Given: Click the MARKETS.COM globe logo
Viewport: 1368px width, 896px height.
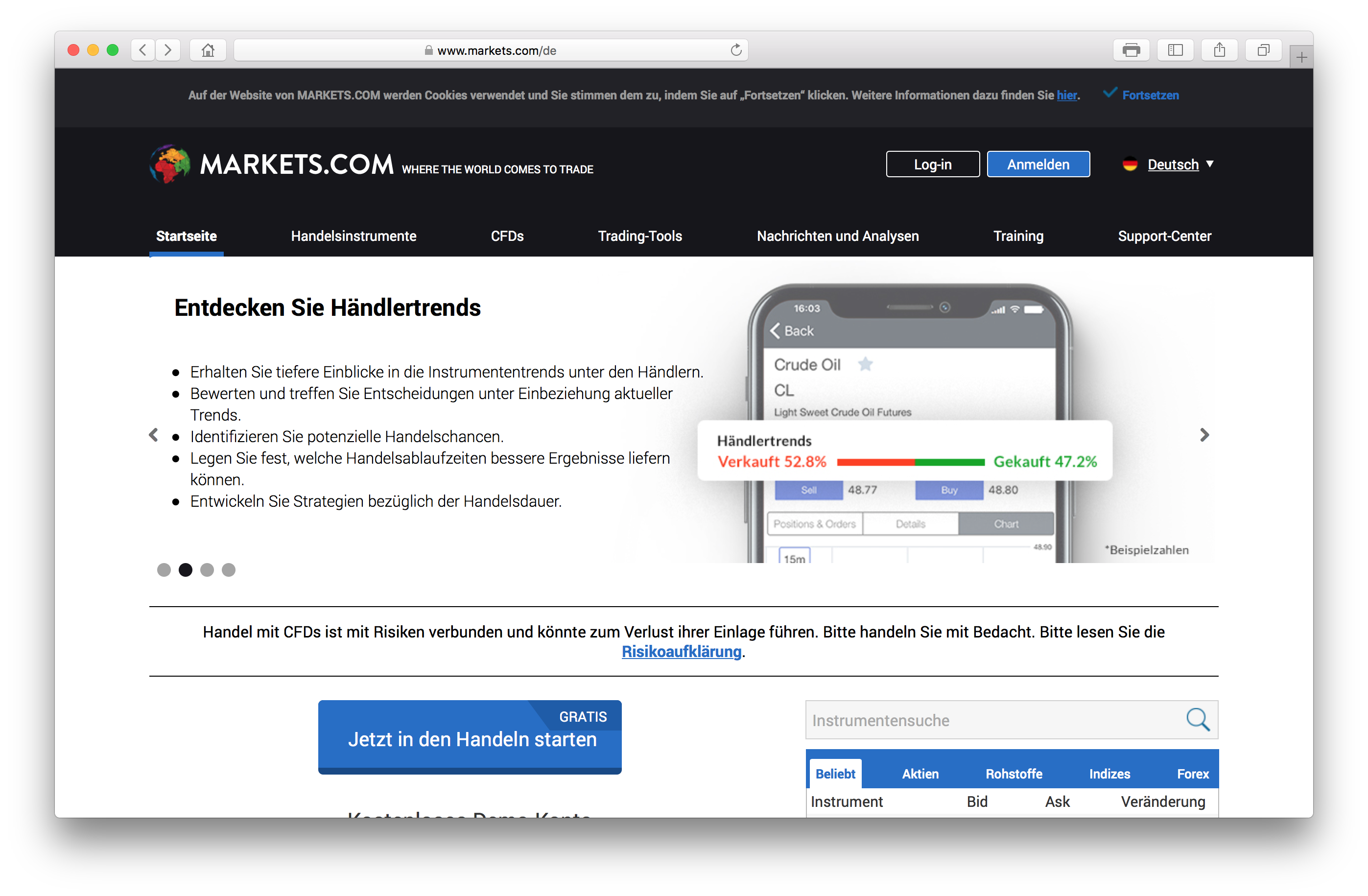Looking at the screenshot, I should point(170,164).
